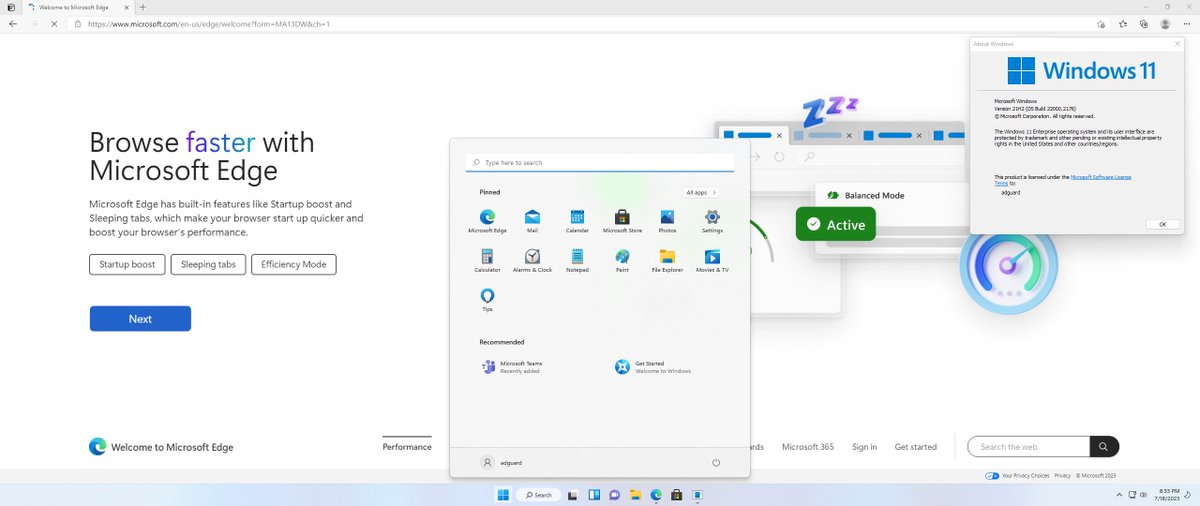
Task: Submit the web search magnifier button
Action: tap(1104, 447)
